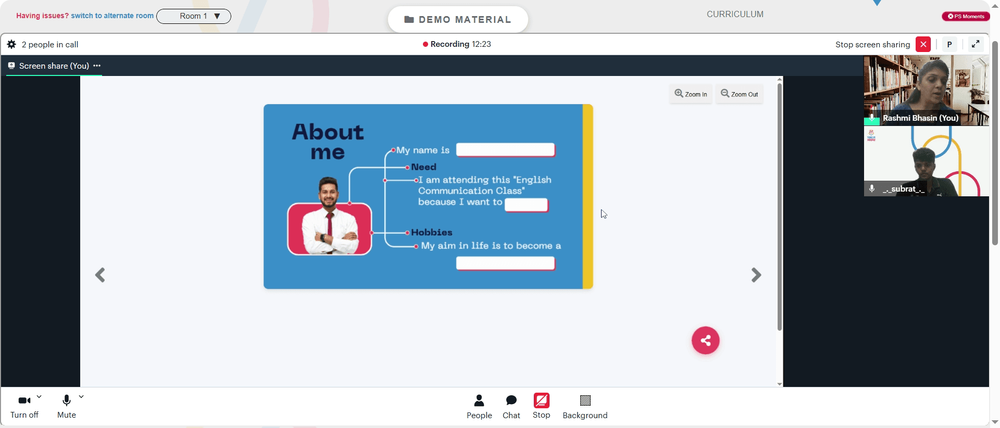Turn off the camera
Image resolution: width=1000 pixels, height=428 pixels.
[24, 406]
